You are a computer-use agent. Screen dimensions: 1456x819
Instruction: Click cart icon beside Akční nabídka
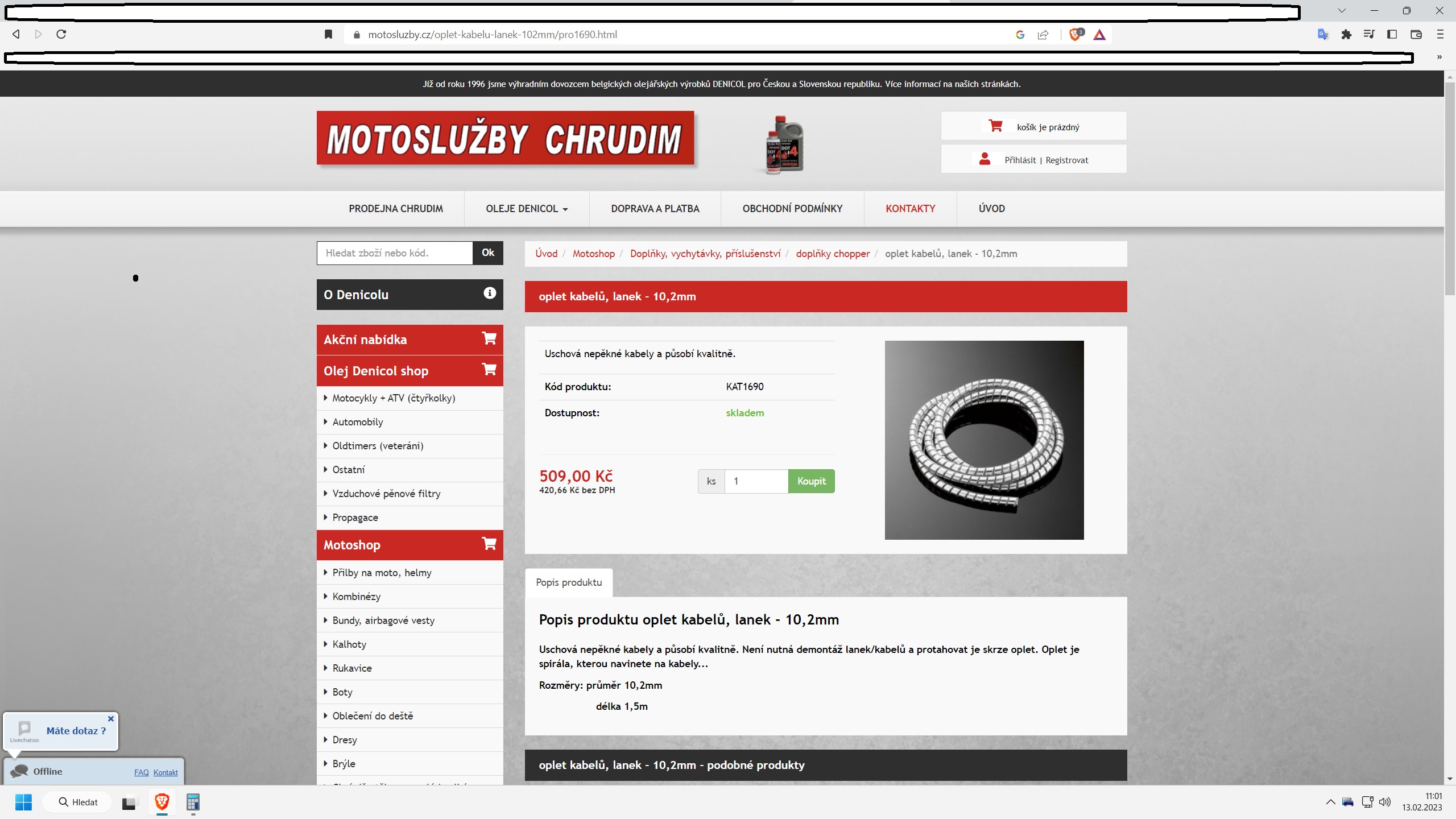489,338
